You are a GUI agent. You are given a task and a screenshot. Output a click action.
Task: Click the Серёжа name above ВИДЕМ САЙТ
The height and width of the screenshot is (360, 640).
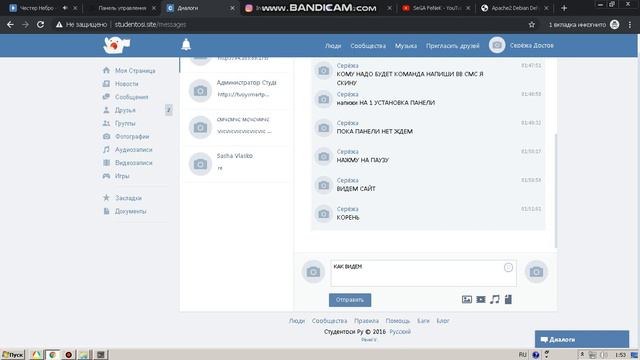(347, 180)
